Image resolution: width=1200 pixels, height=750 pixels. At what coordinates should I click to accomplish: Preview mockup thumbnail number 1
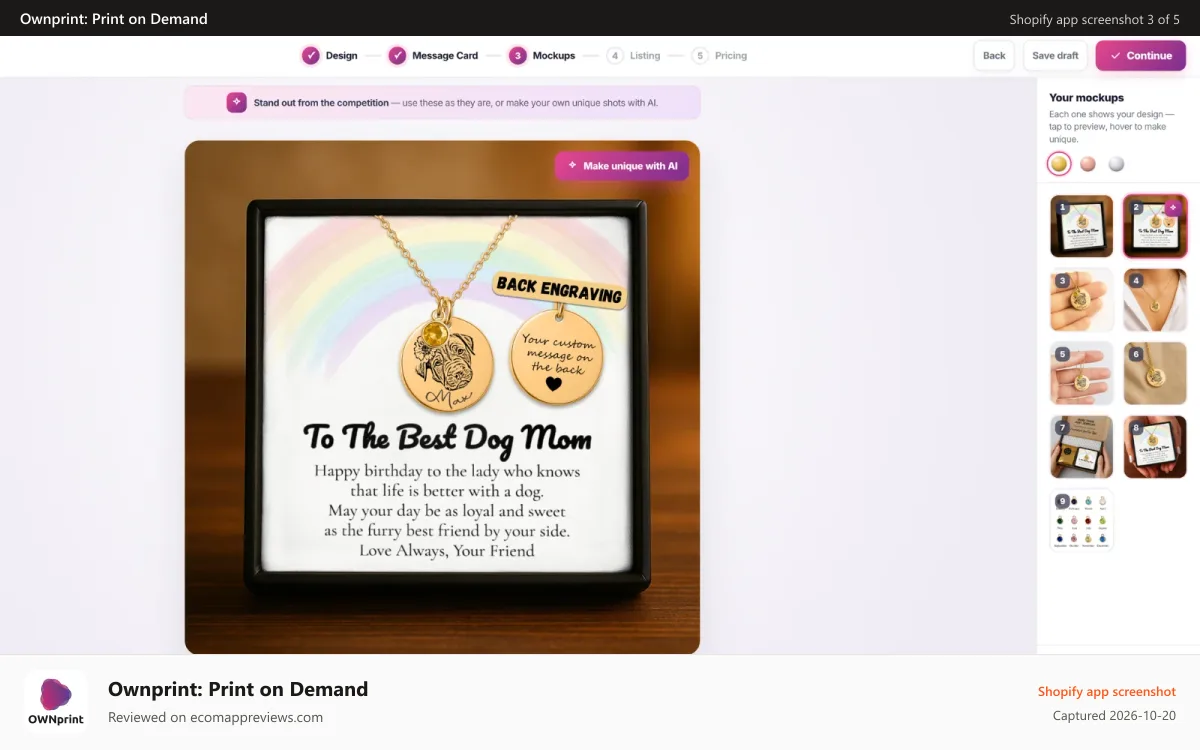(x=1081, y=226)
